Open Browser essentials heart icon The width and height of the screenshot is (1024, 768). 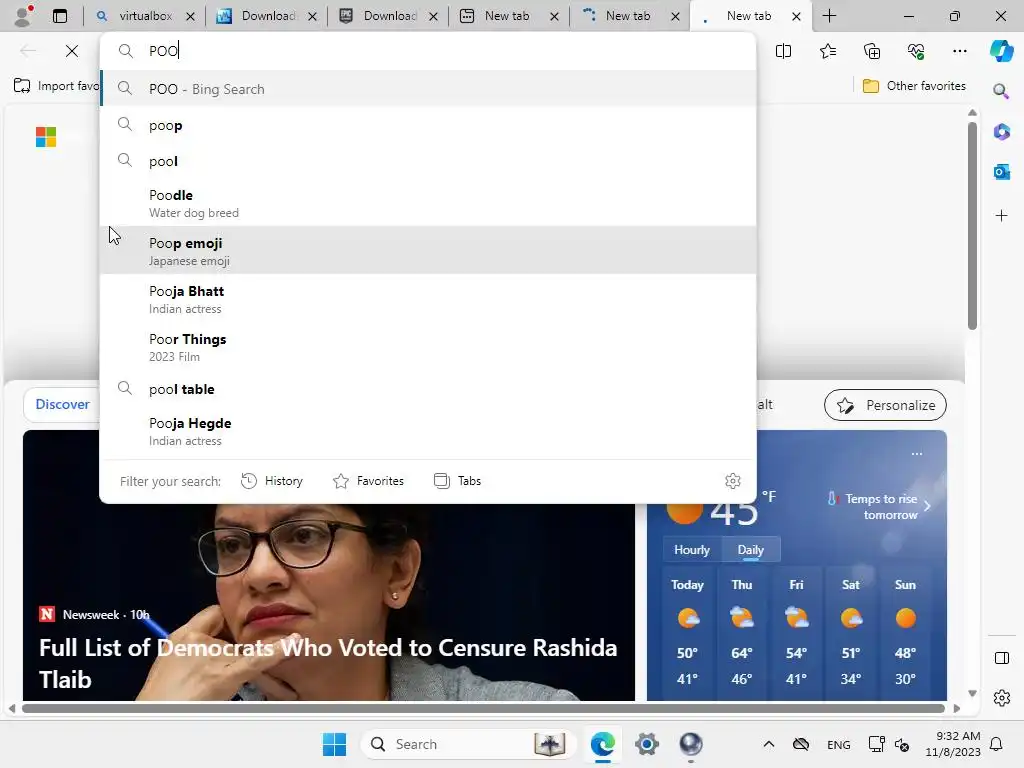point(916,51)
